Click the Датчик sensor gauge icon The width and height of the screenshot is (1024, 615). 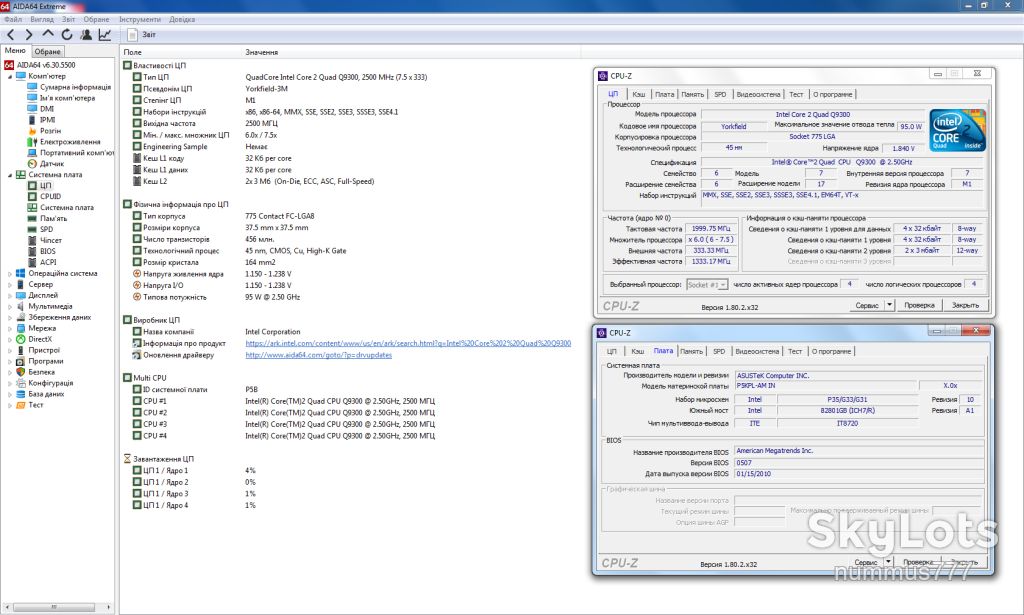[32, 164]
